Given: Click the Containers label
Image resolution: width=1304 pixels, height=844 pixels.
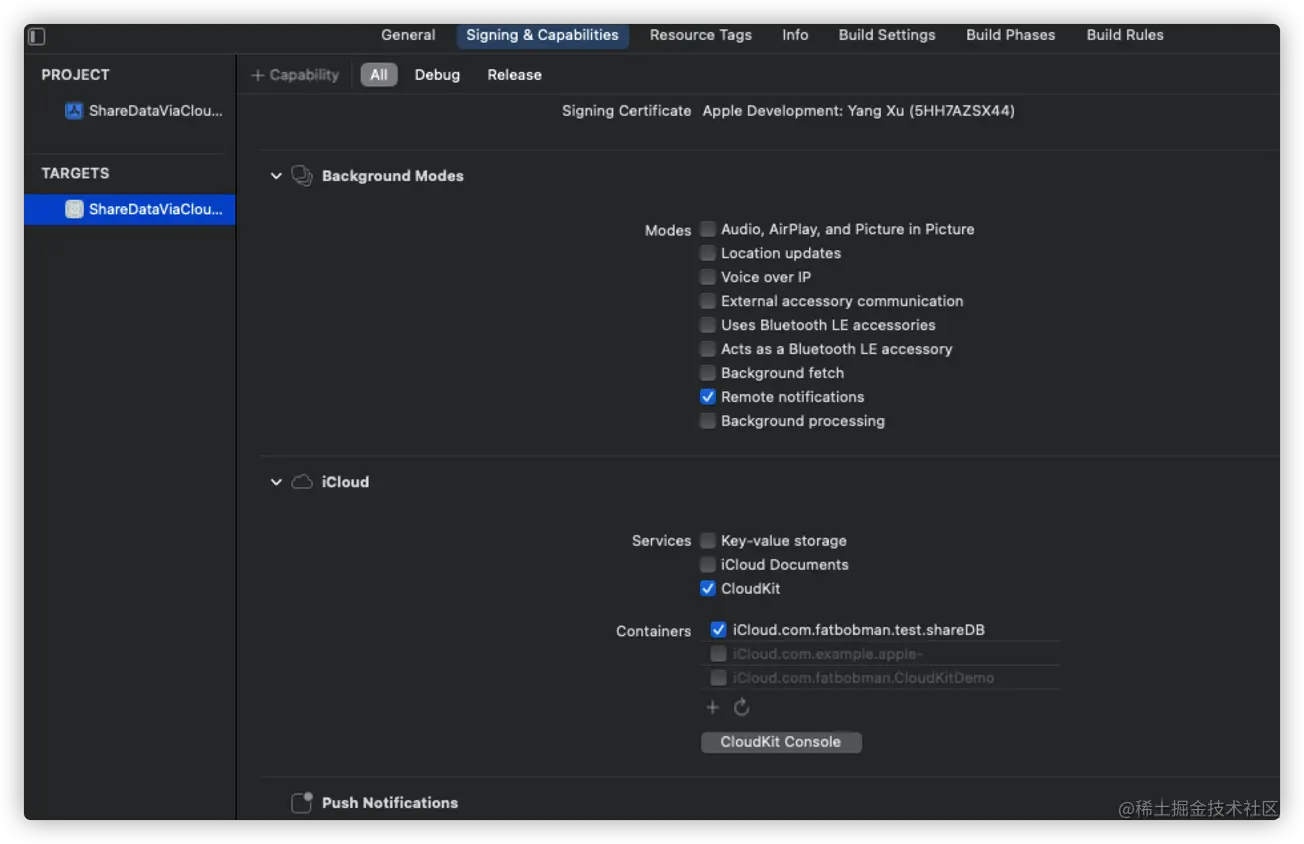Looking at the screenshot, I should [653, 631].
